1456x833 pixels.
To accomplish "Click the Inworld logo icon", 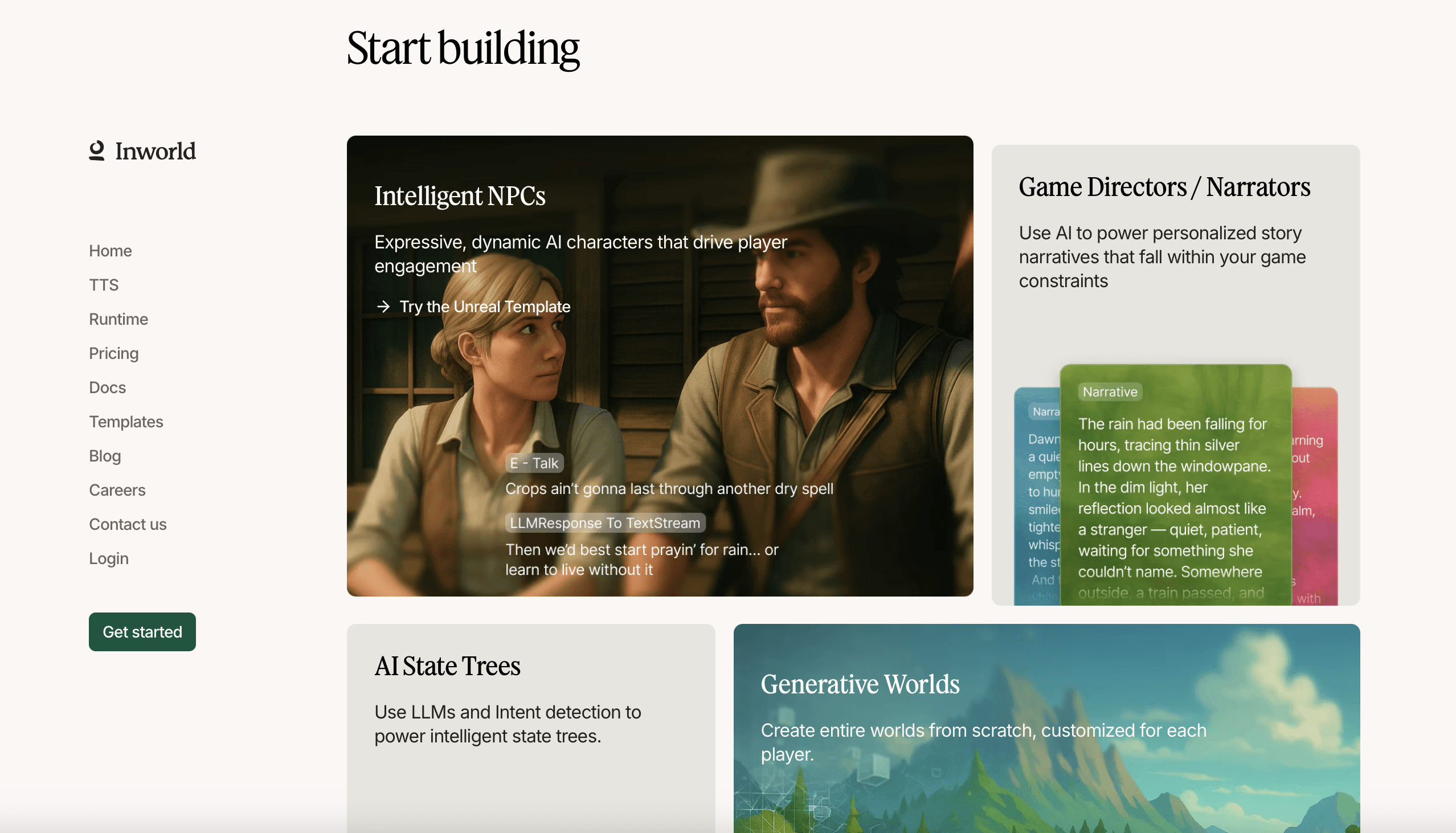I will 97,150.
